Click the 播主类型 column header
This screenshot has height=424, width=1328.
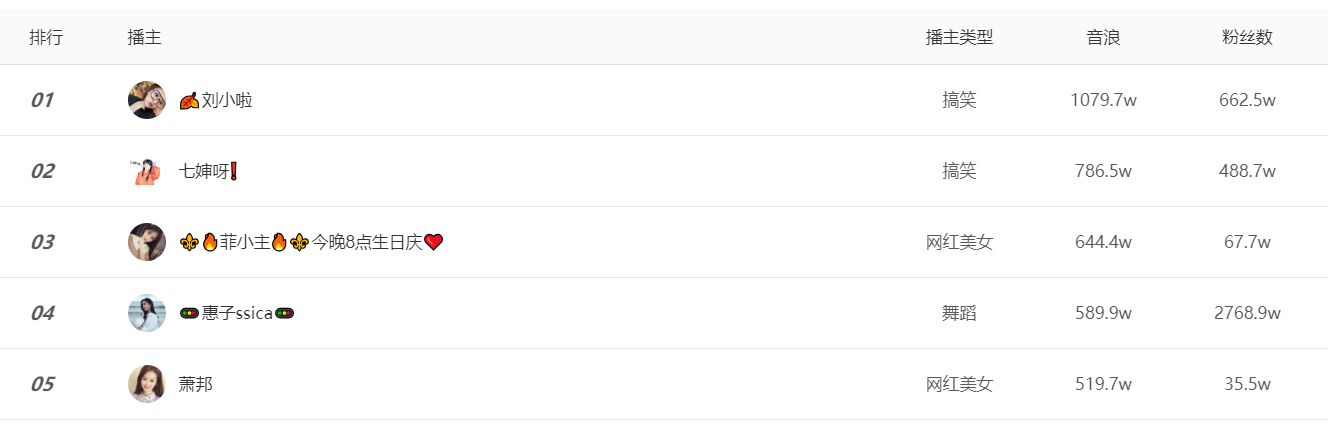[x=959, y=38]
